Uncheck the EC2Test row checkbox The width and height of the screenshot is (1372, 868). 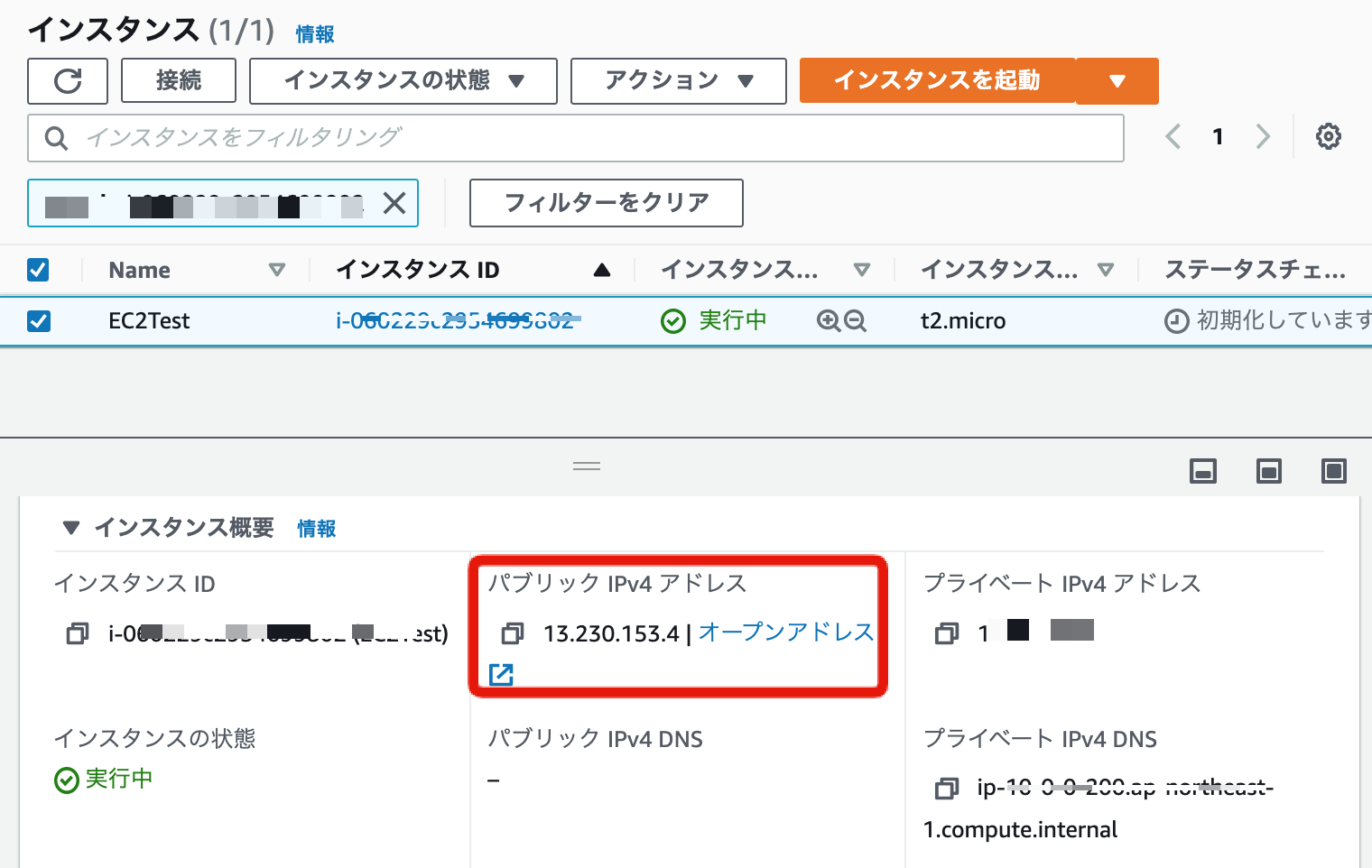click(x=38, y=320)
